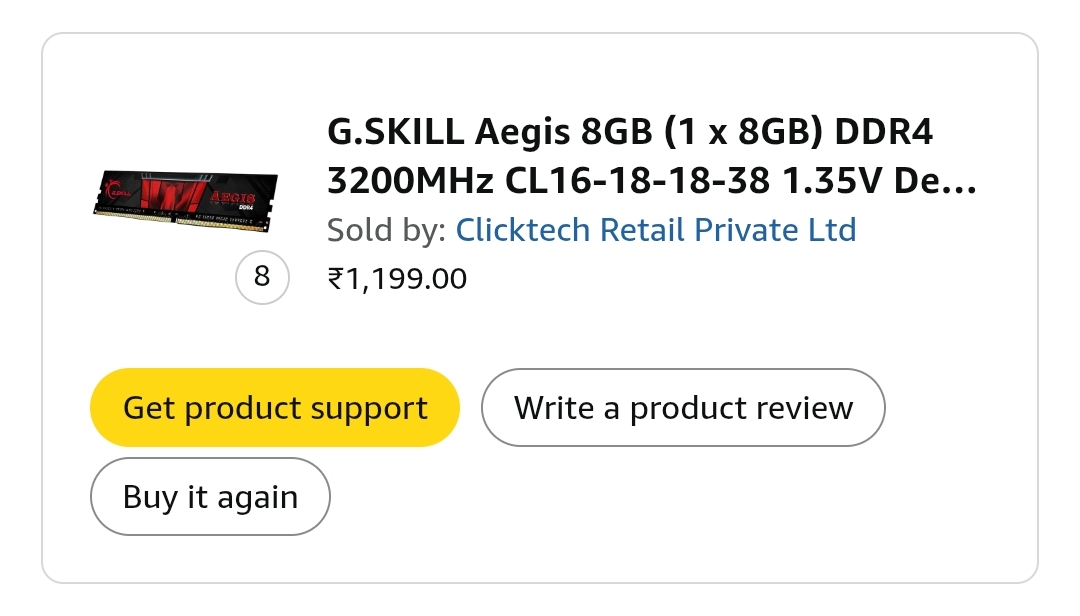Tap the red Aegis label on the RAM stick
Screen dimensions: 1080x616
[232, 195]
